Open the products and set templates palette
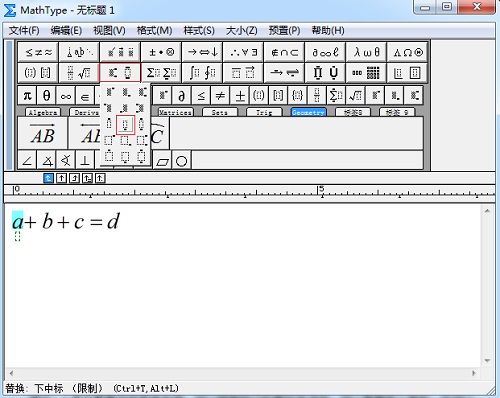The height and width of the screenshot is (398, 500). [325, 73]
